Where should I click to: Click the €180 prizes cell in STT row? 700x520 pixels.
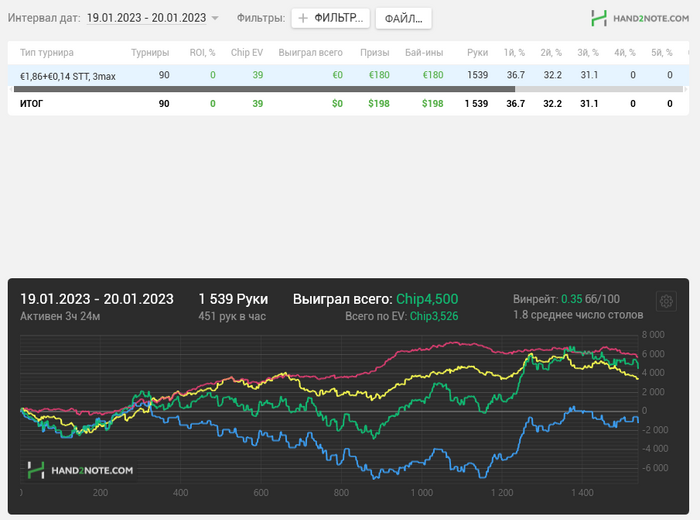tap(379, 75)
